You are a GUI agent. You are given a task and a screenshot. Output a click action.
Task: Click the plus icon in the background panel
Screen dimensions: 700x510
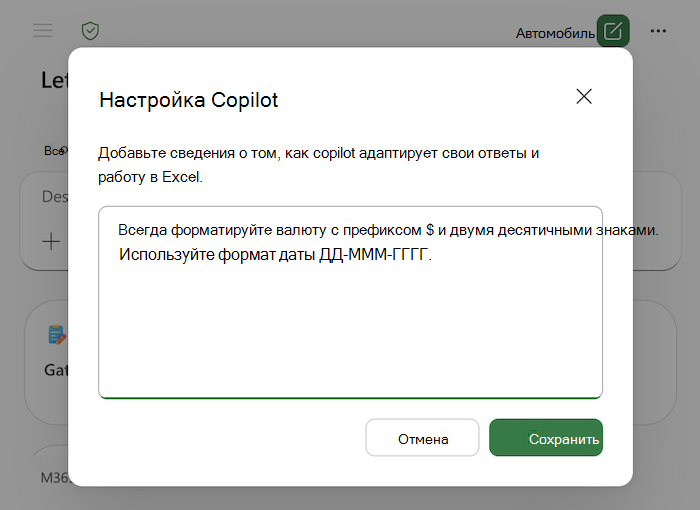coord(51,242)
